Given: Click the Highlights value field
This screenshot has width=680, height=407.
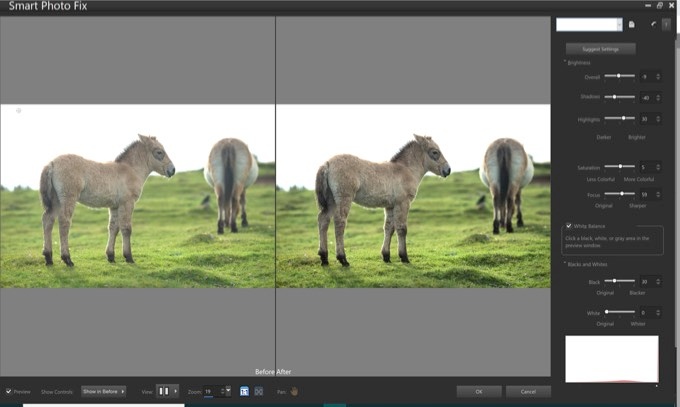Looking at the screenshot, I should (x=647, y=119).
